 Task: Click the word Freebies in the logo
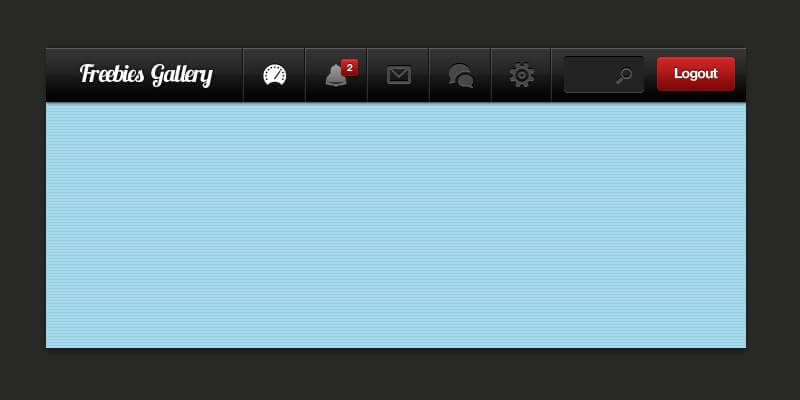112,74
